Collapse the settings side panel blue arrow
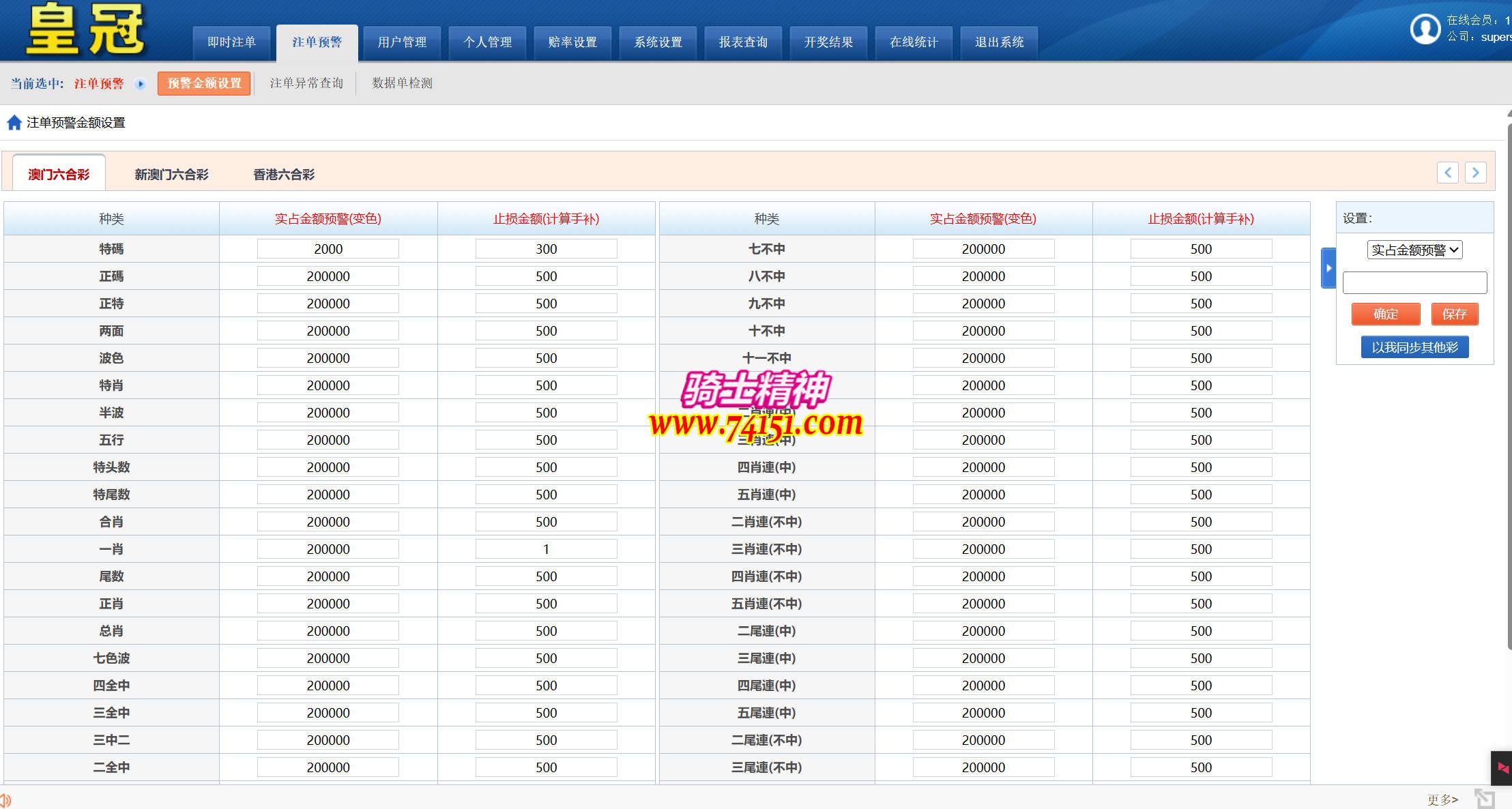Viewport: 1512px width, 809px height. (1328, 268)
